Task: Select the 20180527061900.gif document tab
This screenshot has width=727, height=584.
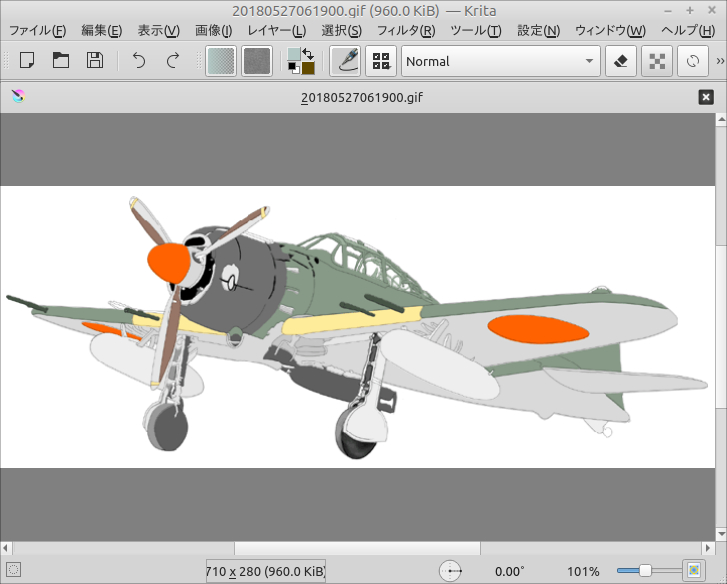Action: click(362, 97)
